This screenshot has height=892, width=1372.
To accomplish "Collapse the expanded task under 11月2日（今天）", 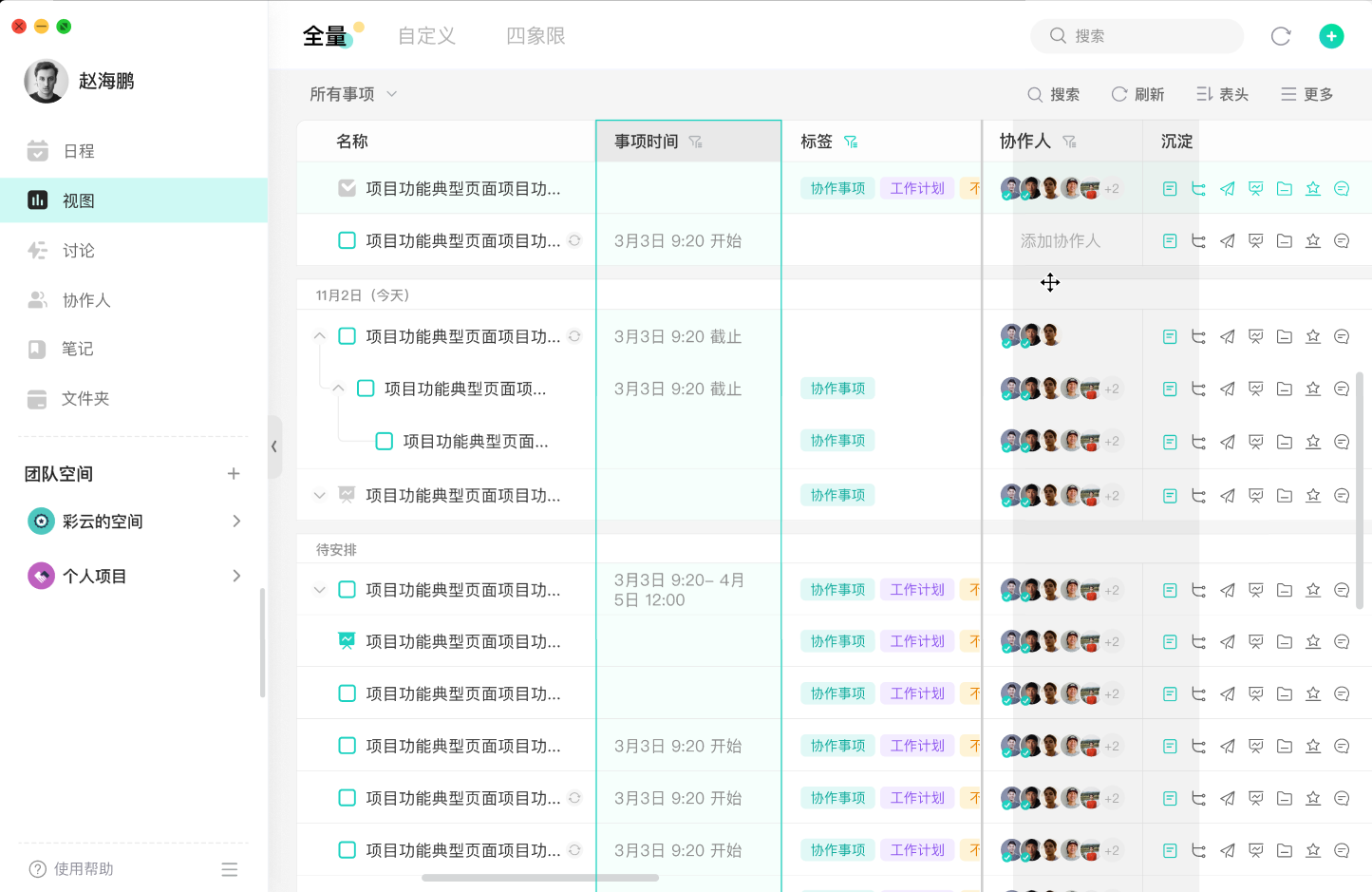I will [319, 335].
